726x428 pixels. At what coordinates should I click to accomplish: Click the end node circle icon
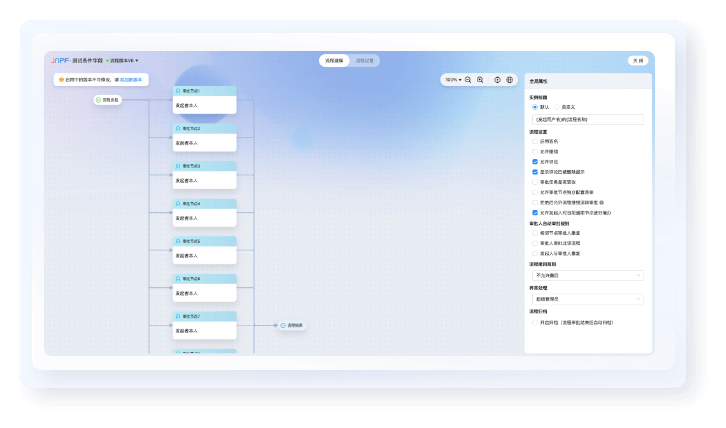pyautogui.click(x=283, y=326)
